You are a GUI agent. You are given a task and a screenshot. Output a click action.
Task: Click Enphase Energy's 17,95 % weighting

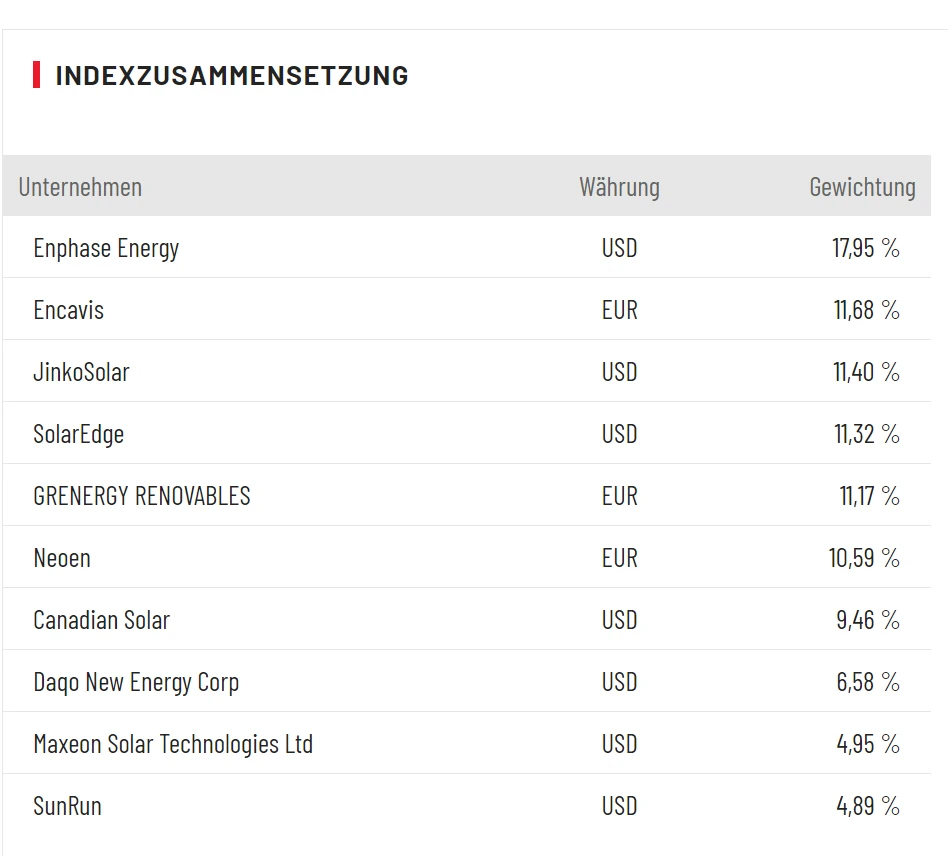pyautogui.click(x=866, y=248)
